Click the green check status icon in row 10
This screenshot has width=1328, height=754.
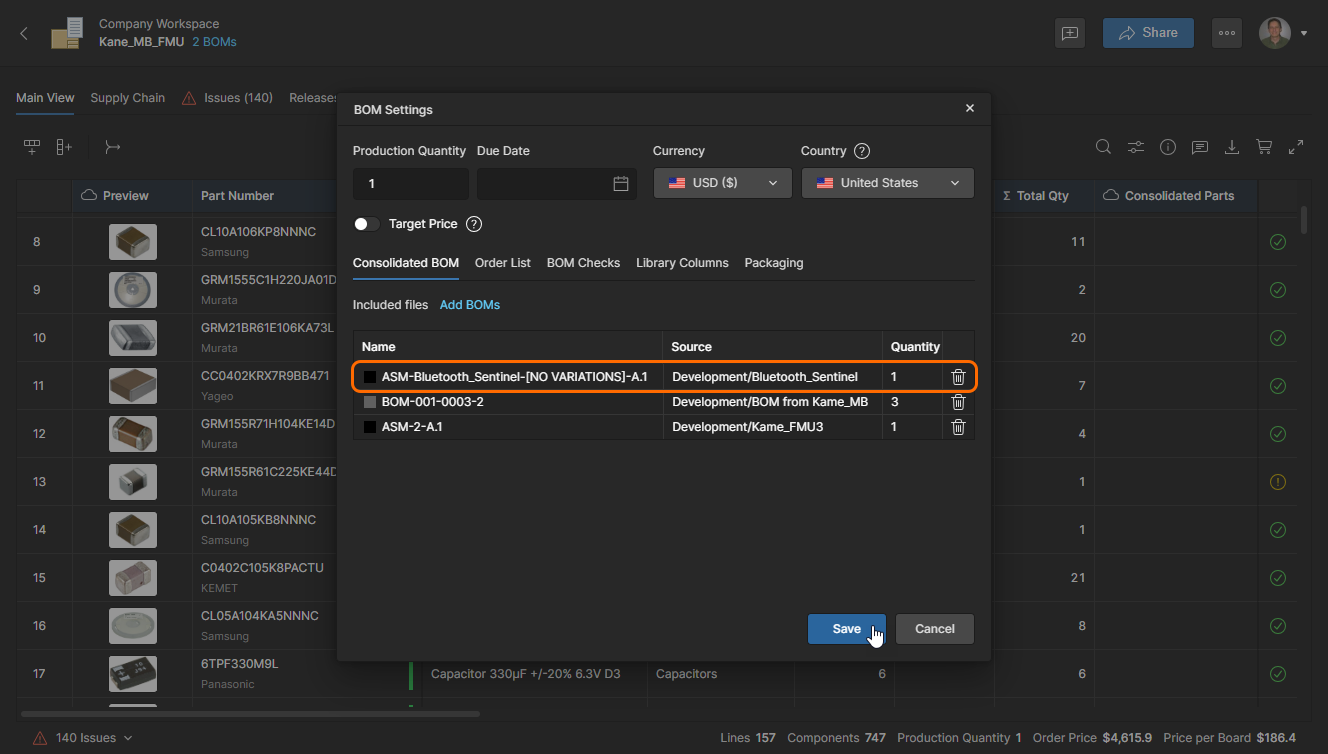[1277, 338]
